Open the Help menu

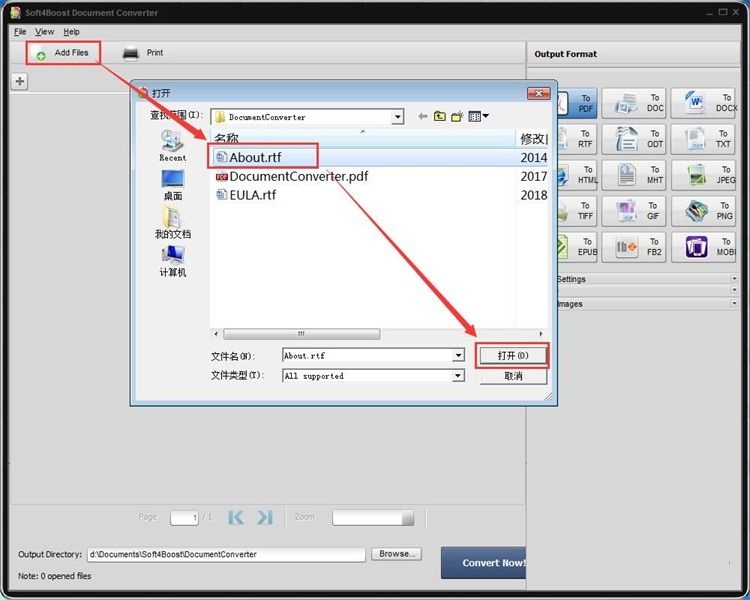click(71, 32)
